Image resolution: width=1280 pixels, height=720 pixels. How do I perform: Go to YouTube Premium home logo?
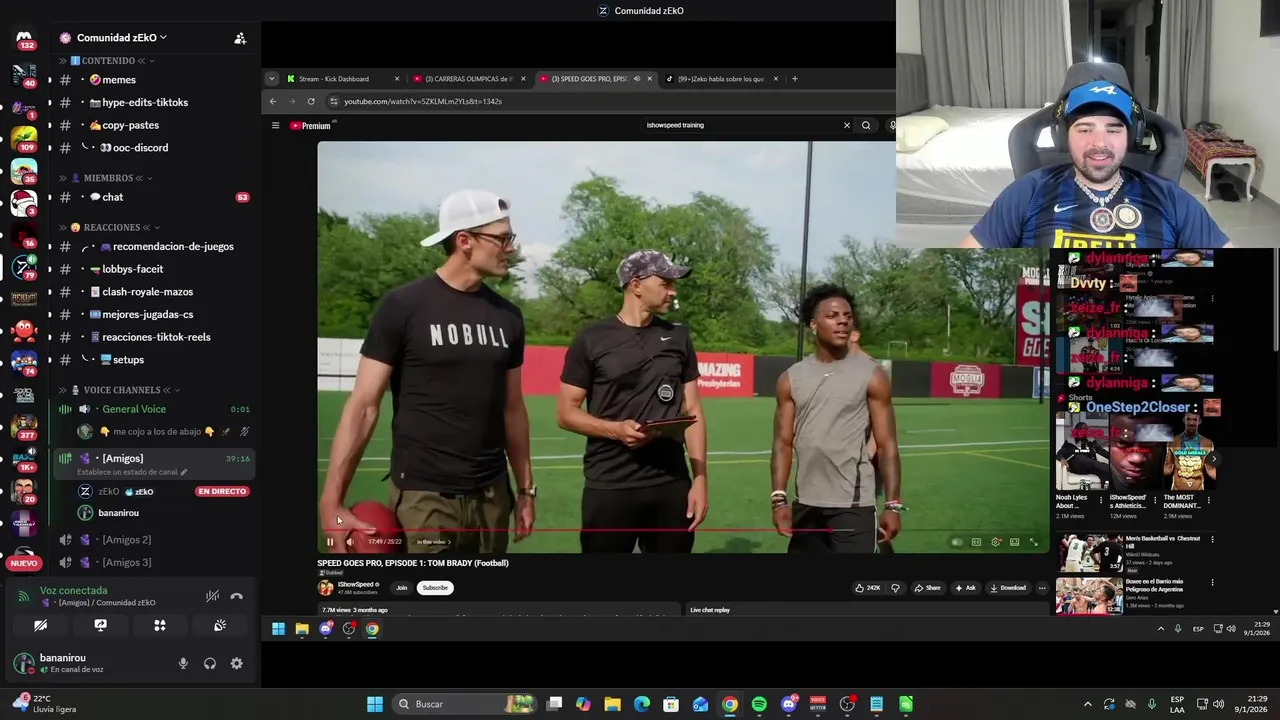(x=310, y=126)
